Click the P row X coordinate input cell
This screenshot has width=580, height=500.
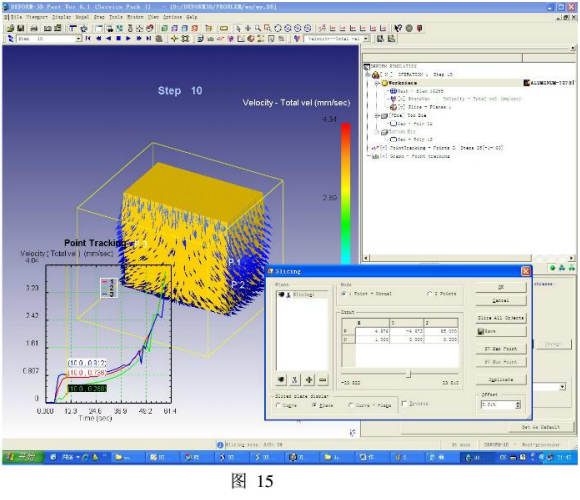click(372, 331)
